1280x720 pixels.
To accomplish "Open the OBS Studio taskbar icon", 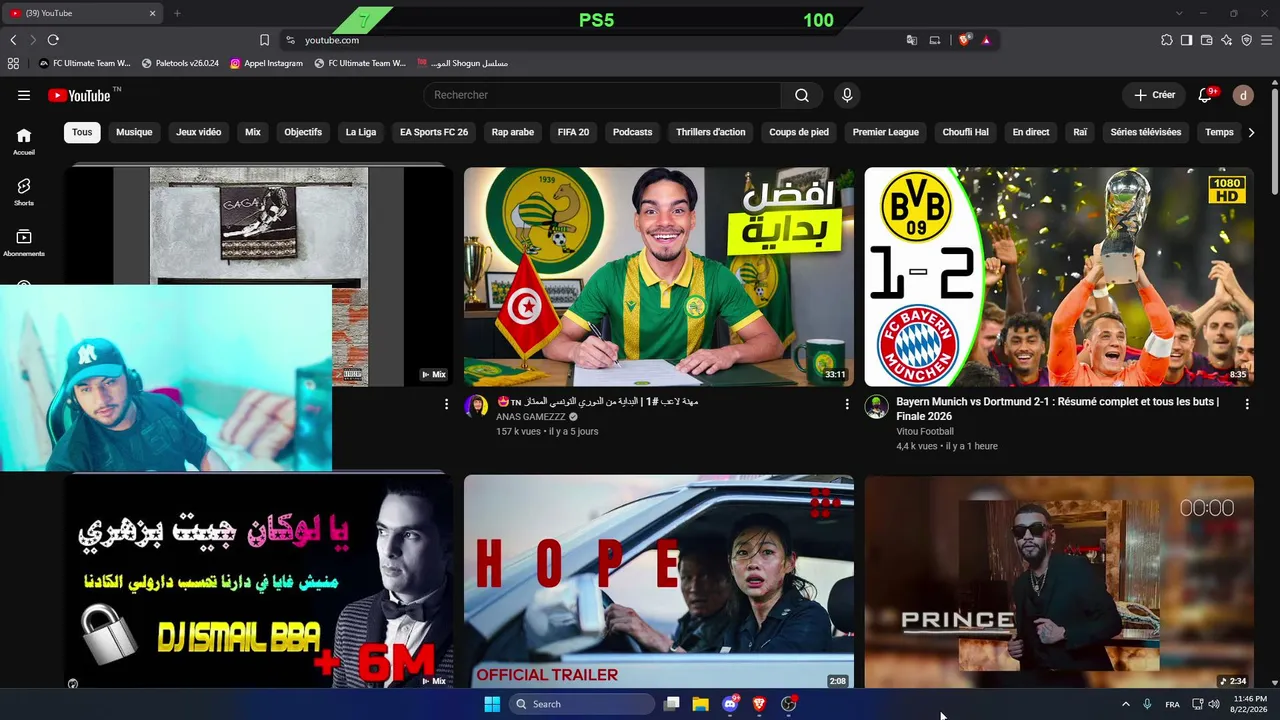I will 788,704.
